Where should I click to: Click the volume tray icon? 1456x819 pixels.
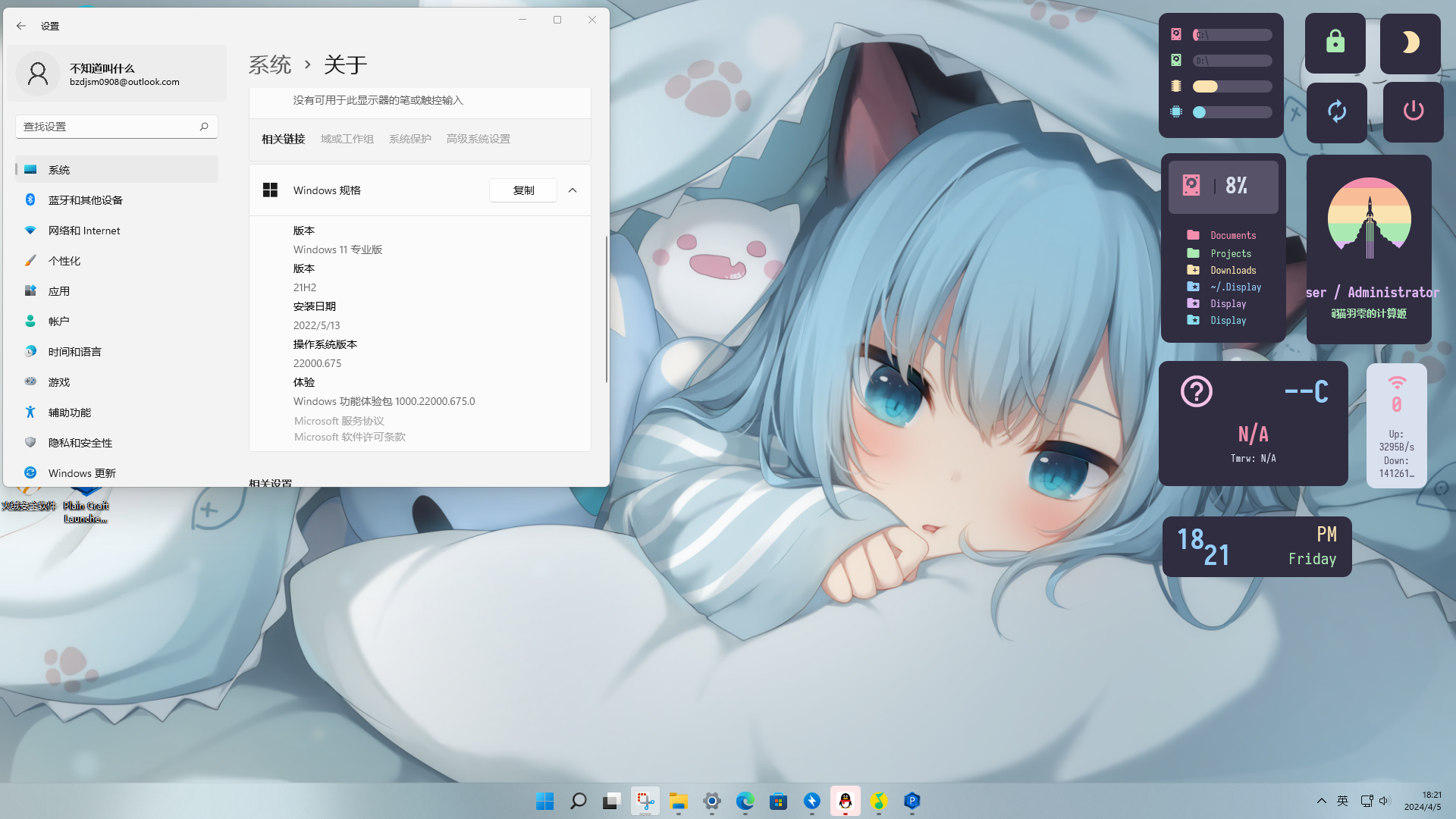pos(1384,801)
